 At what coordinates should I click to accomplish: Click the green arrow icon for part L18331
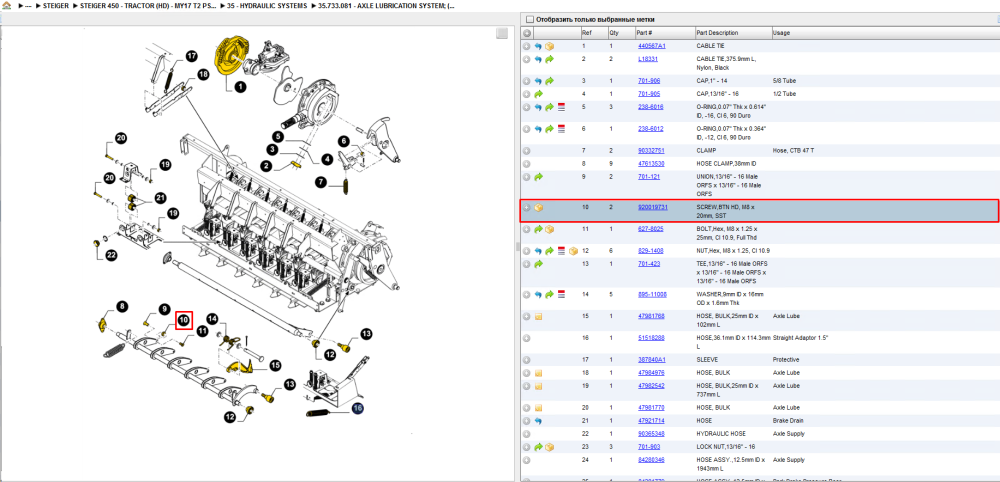[x=549, y=59]
